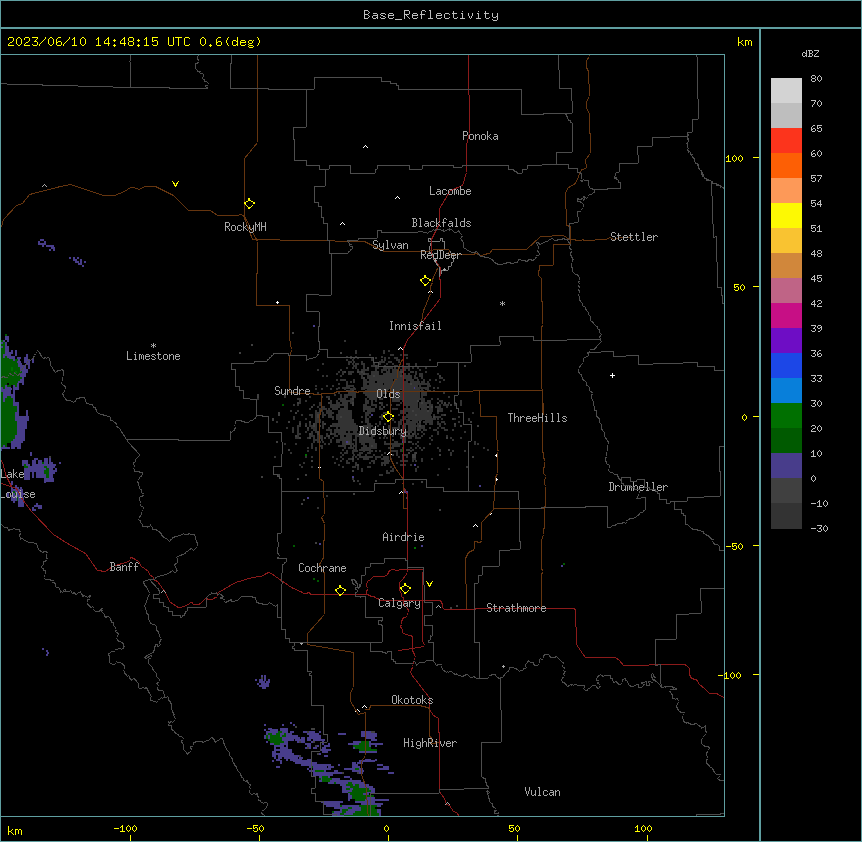Click the Limestone label

(x=153, y=356)
